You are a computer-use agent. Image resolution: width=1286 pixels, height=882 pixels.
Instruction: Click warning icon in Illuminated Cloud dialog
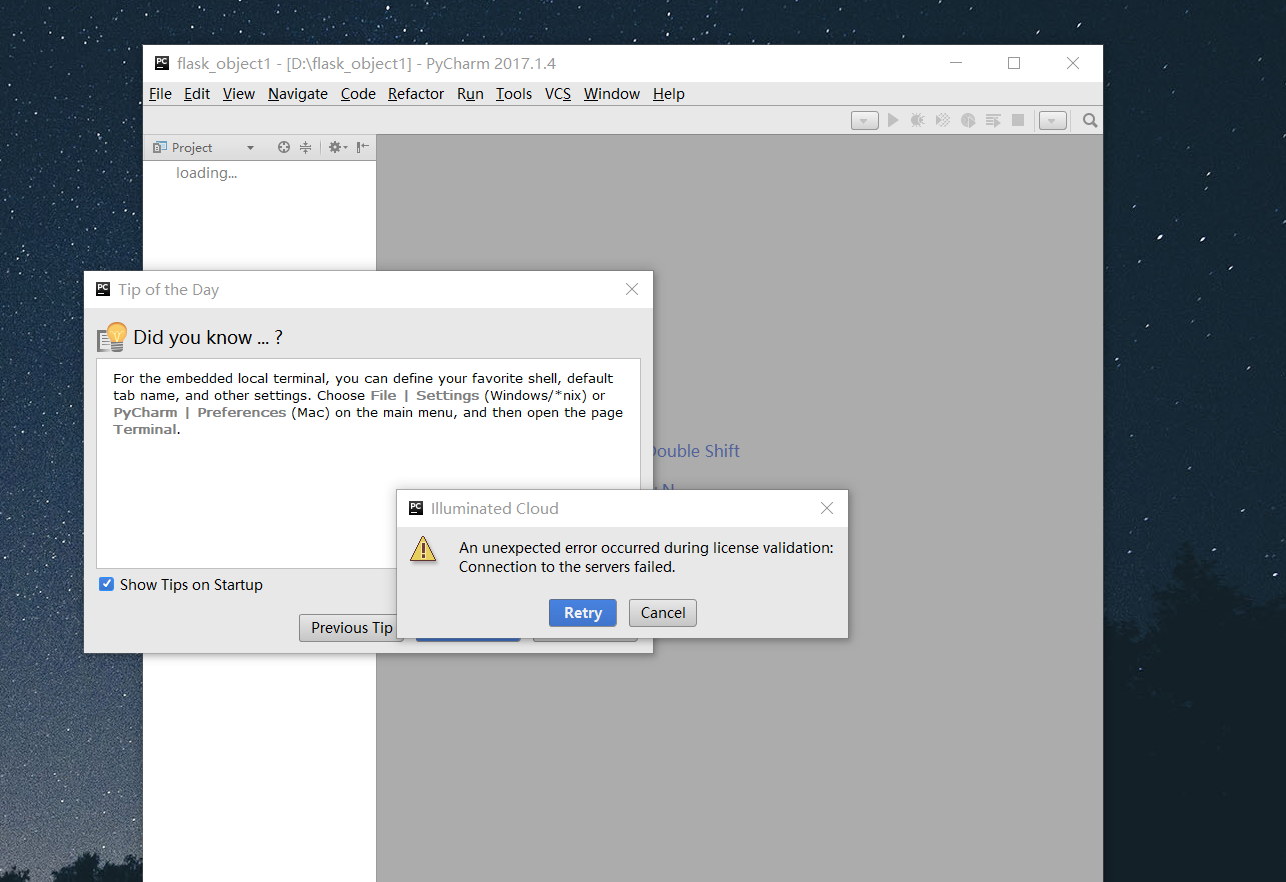click(x=424, y=548)
